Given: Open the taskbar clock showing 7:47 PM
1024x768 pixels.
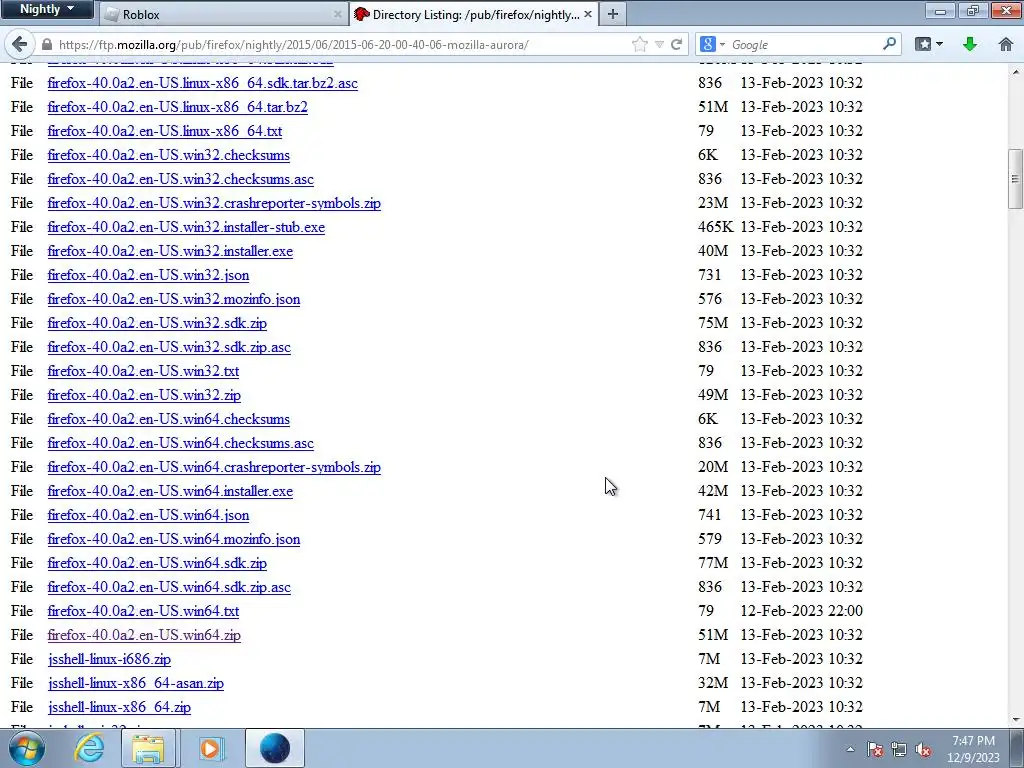Looking at the screenshot, I should tap(973, 749).
